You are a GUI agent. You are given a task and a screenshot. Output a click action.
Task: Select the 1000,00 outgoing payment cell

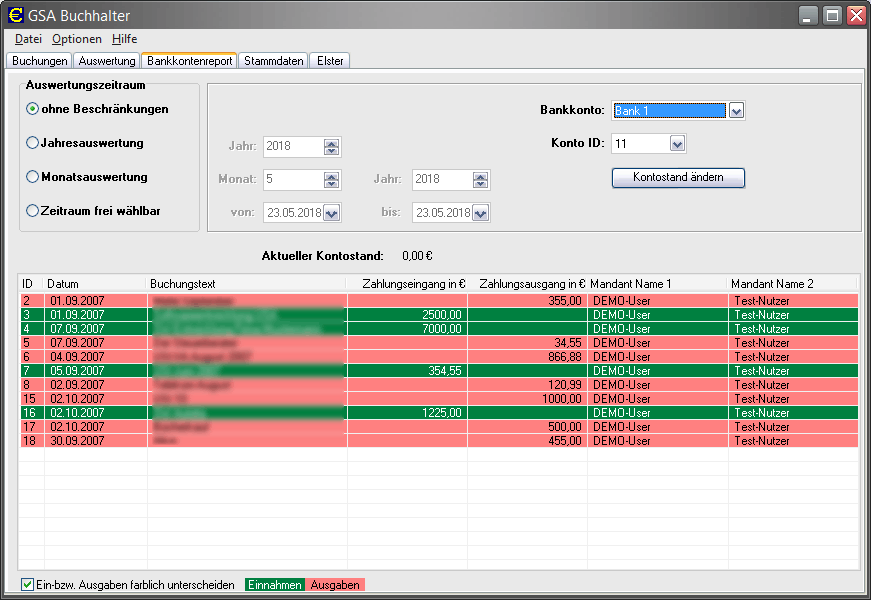coord(527,398)
